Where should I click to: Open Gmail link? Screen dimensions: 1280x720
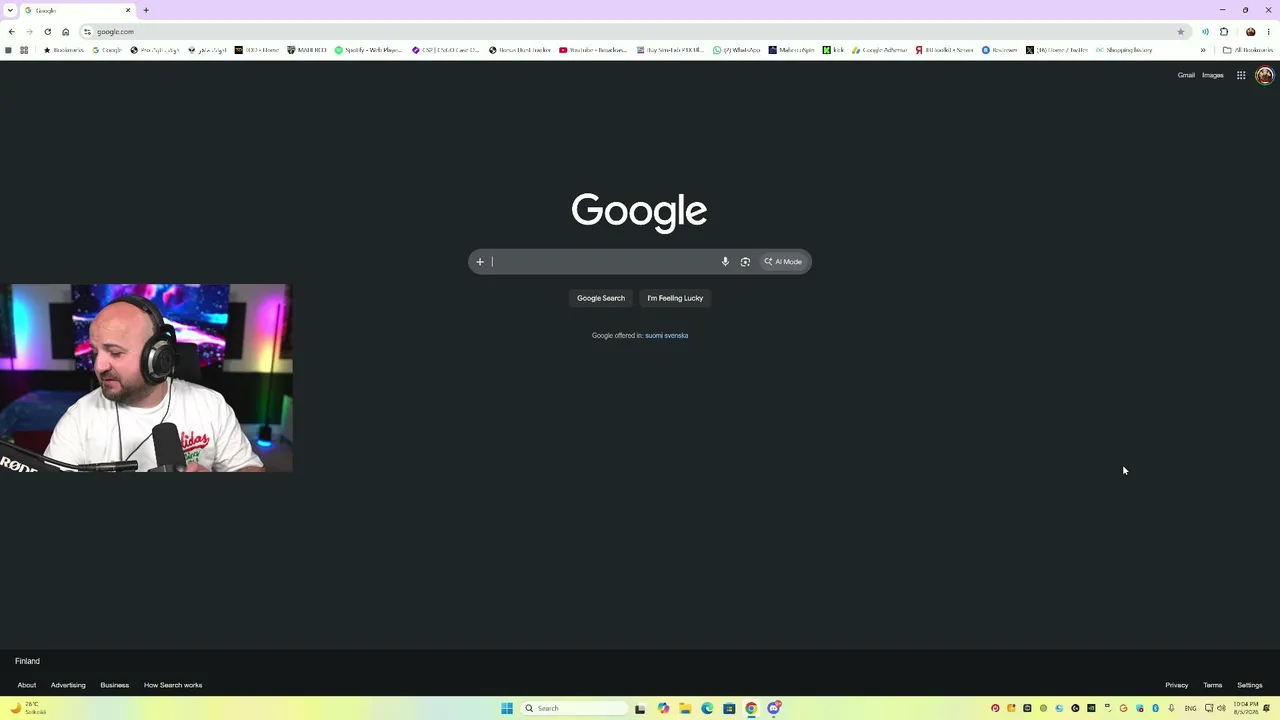pyautogui.click(x=1186, y=75)
